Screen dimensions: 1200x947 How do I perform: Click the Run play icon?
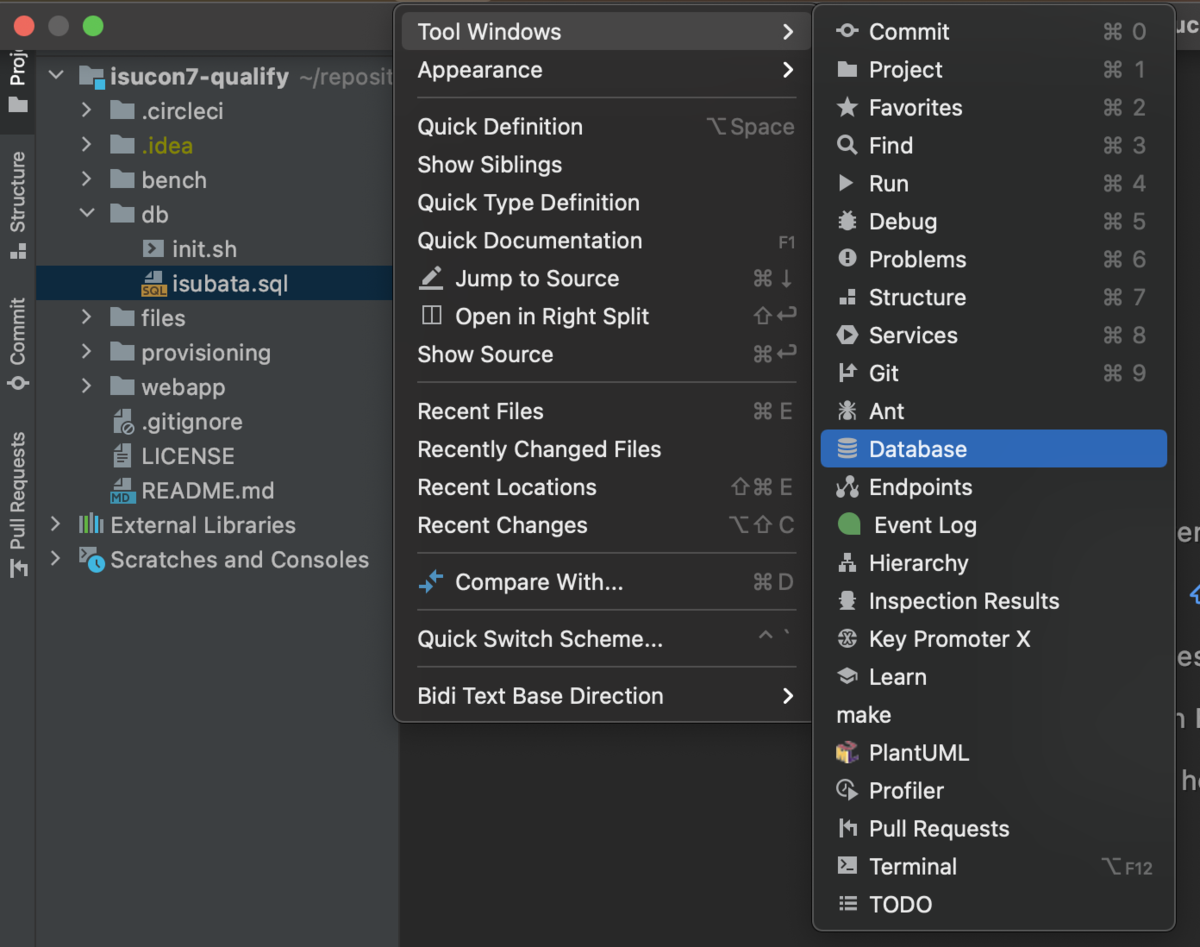pyautogui.click(x=847, y=183)
